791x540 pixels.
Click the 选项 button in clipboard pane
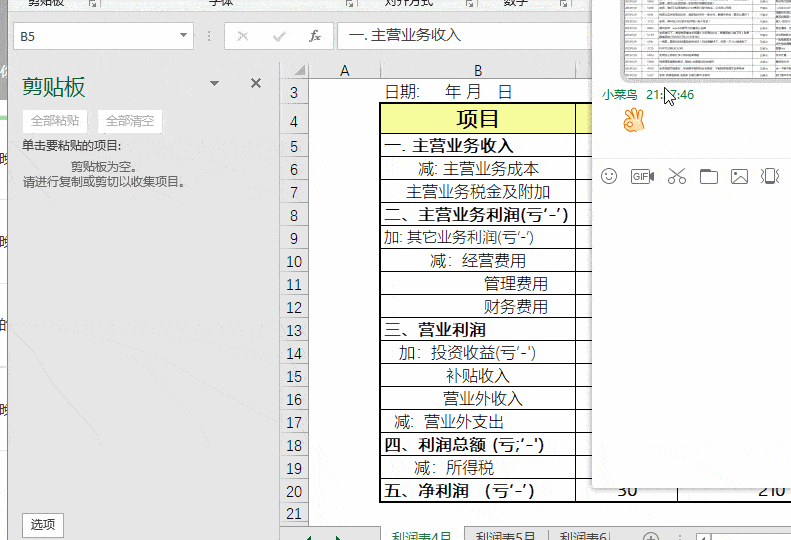coord(43,525)
